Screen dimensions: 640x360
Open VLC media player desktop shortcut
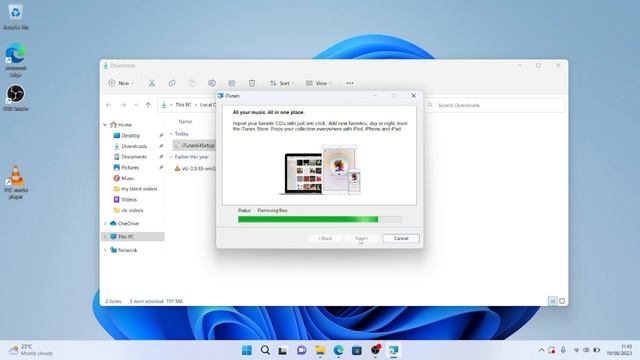click(x=16, y=182)
